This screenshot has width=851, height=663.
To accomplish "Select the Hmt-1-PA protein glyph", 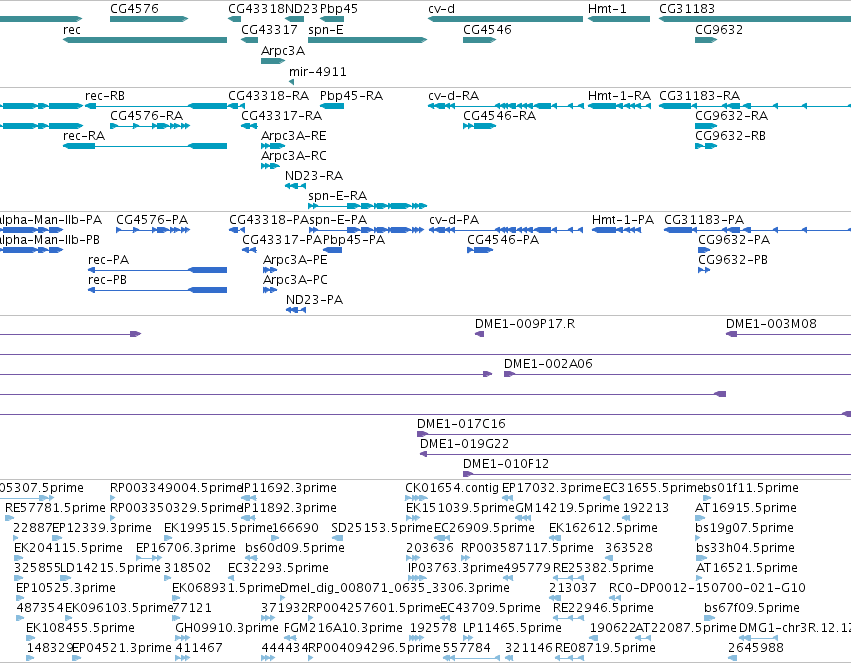I will [617, 230].
